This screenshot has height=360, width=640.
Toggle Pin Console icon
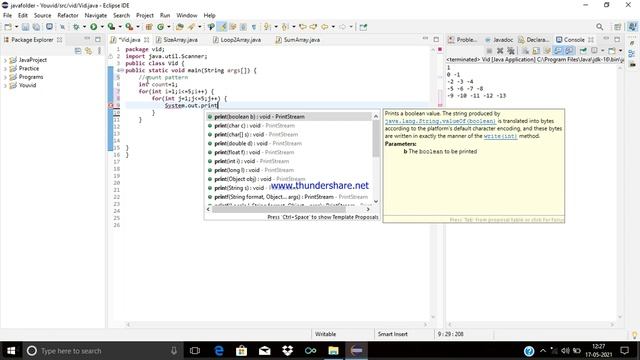coord(583,51)
